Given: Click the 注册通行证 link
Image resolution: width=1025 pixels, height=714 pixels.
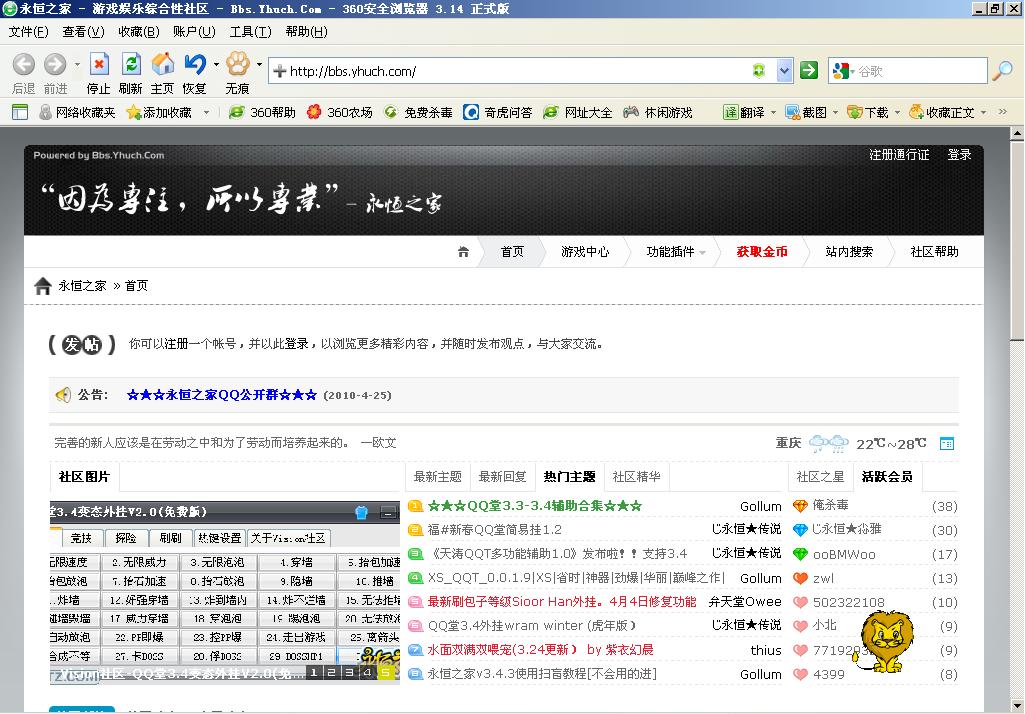Looking at the screenshot, I should (899, 155).
